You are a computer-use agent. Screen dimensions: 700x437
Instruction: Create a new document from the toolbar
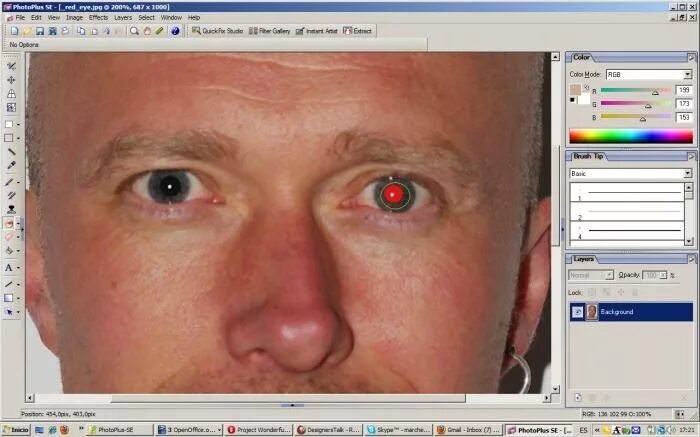click(x=15, y=31)
